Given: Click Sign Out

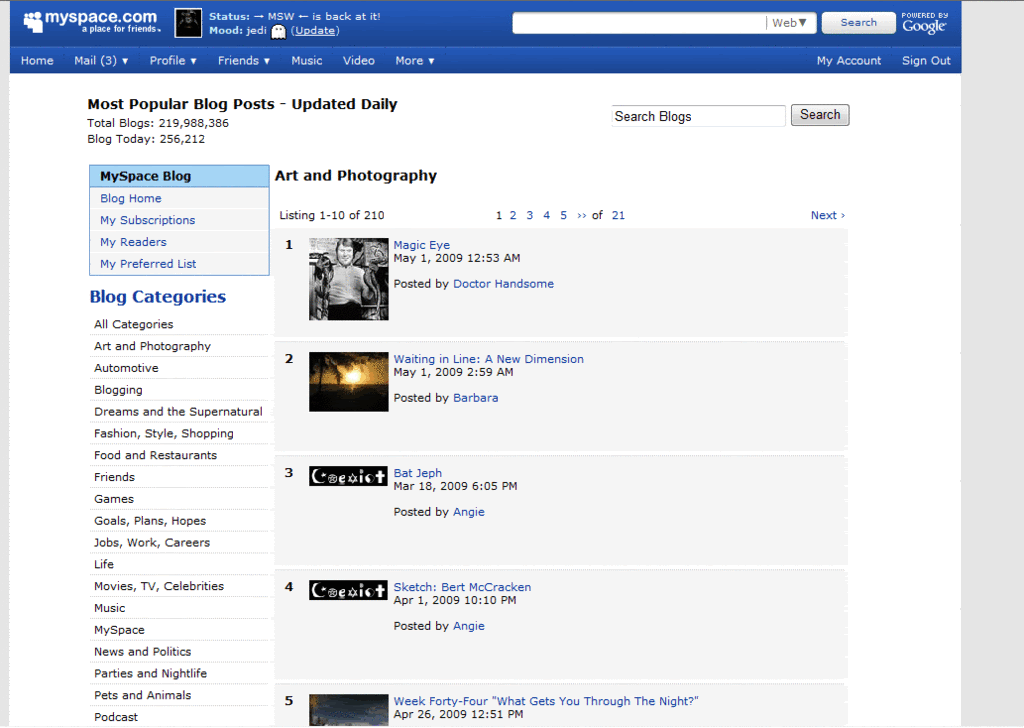Looking at the screenshot, I should 926,61.
